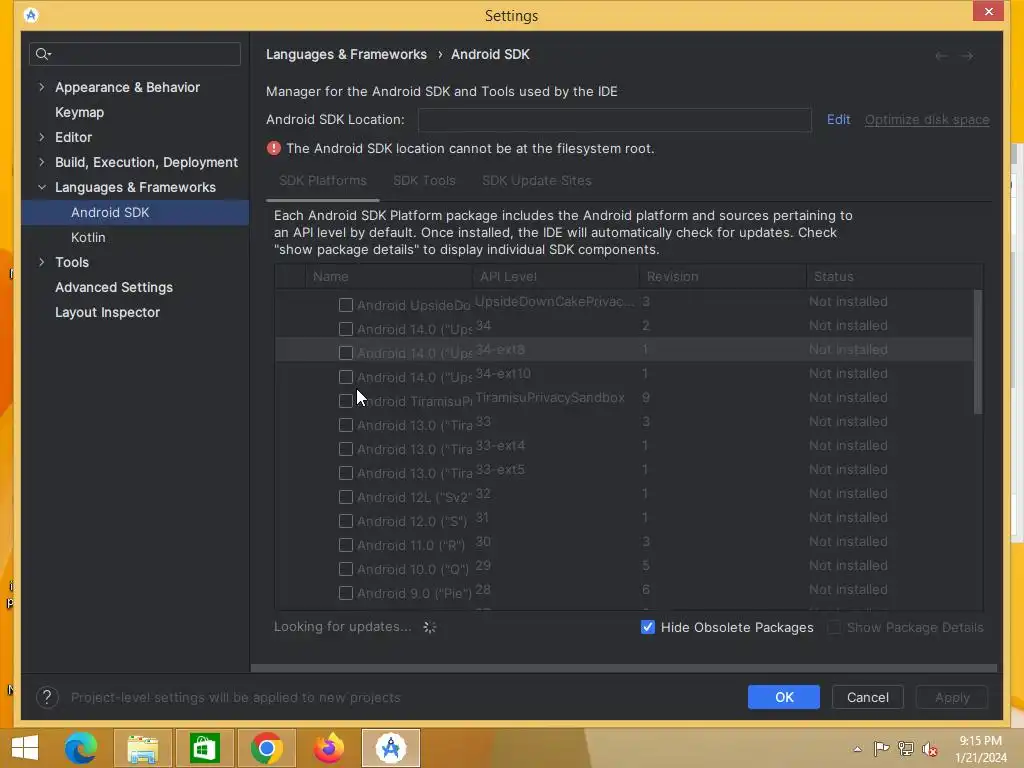Check Android 14.0 API 34 checkbox

(x=346, y=329)
